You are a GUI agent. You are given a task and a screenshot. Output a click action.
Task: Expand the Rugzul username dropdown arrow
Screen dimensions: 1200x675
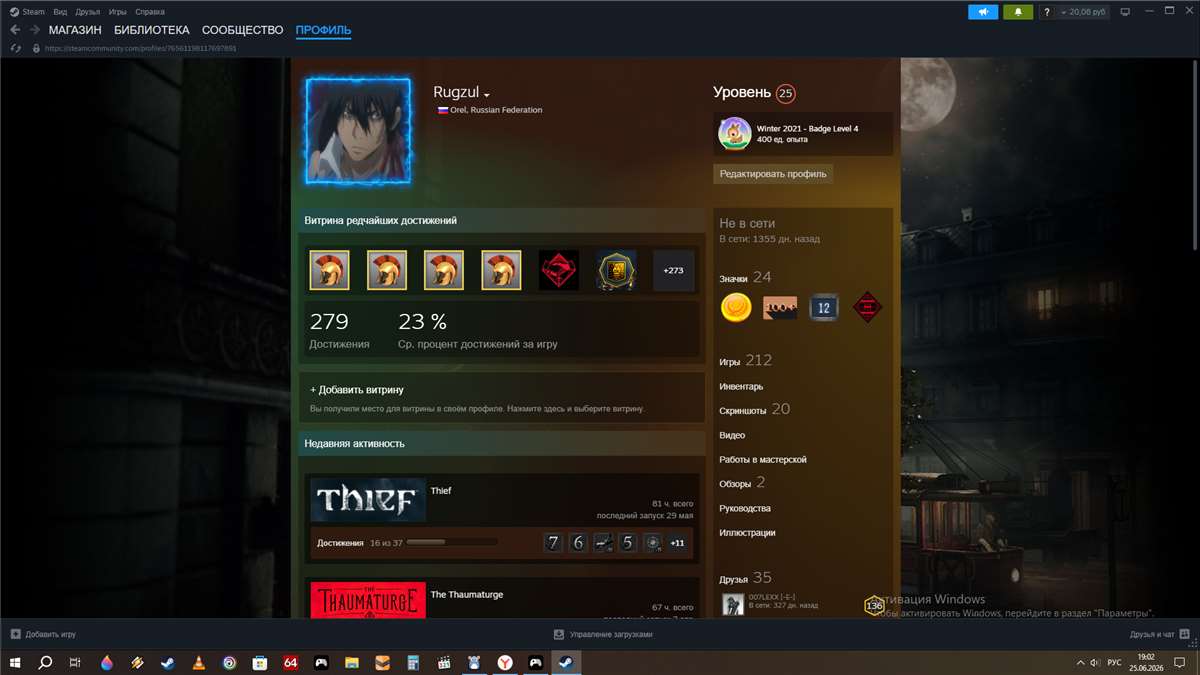(x=487, y=95)
